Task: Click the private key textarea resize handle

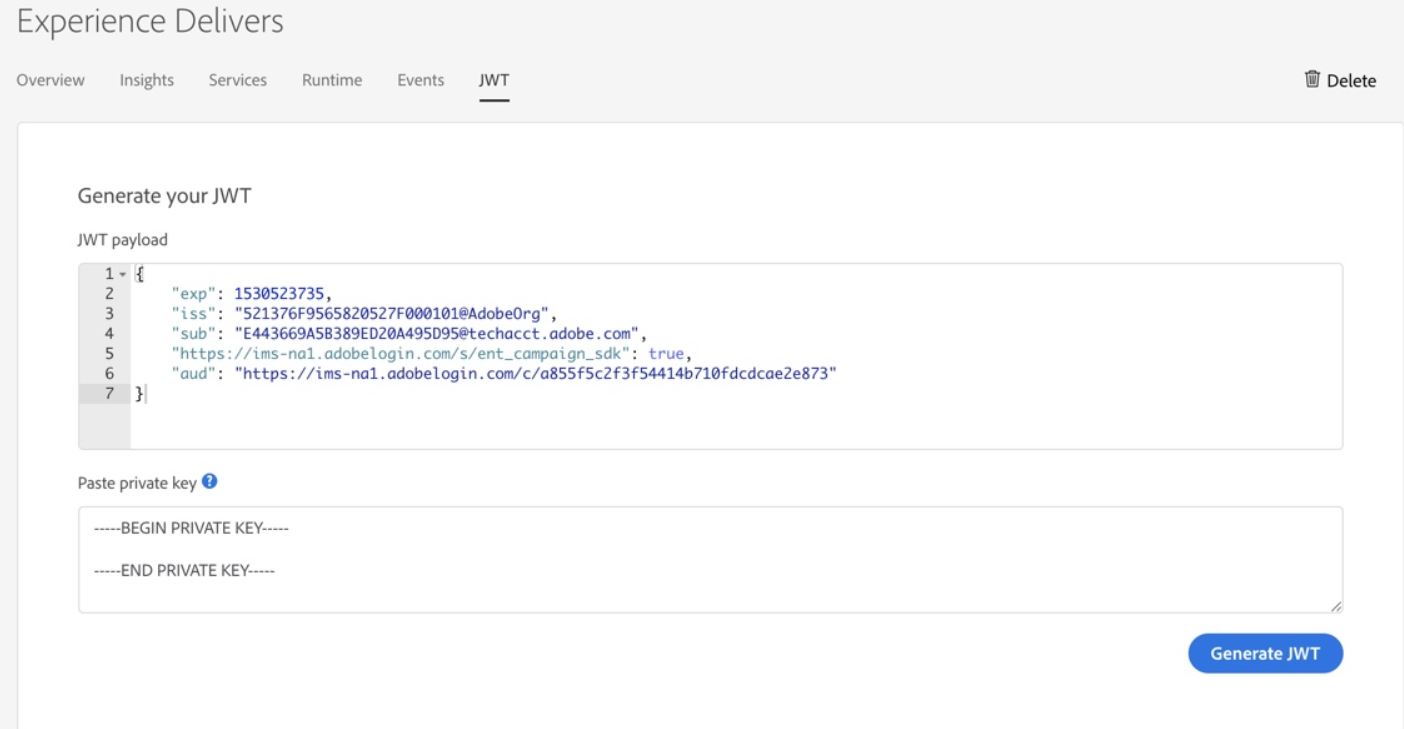Action: tap(1336, 606)
